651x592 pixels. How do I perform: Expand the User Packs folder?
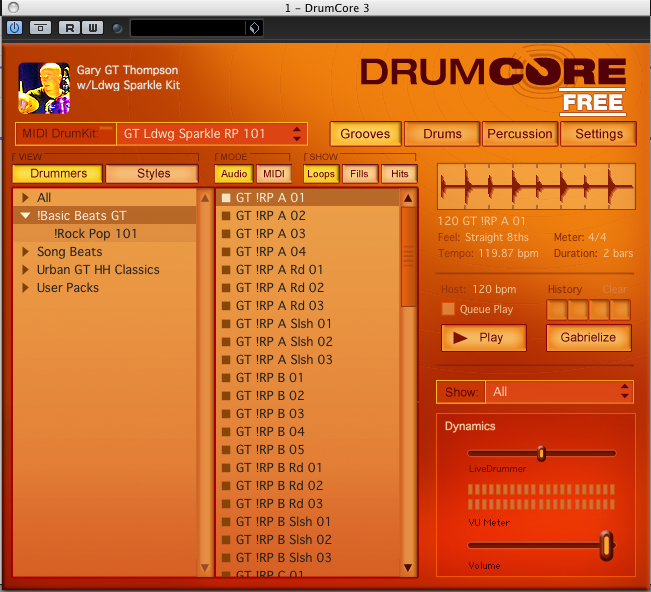[x=26, y=288]
